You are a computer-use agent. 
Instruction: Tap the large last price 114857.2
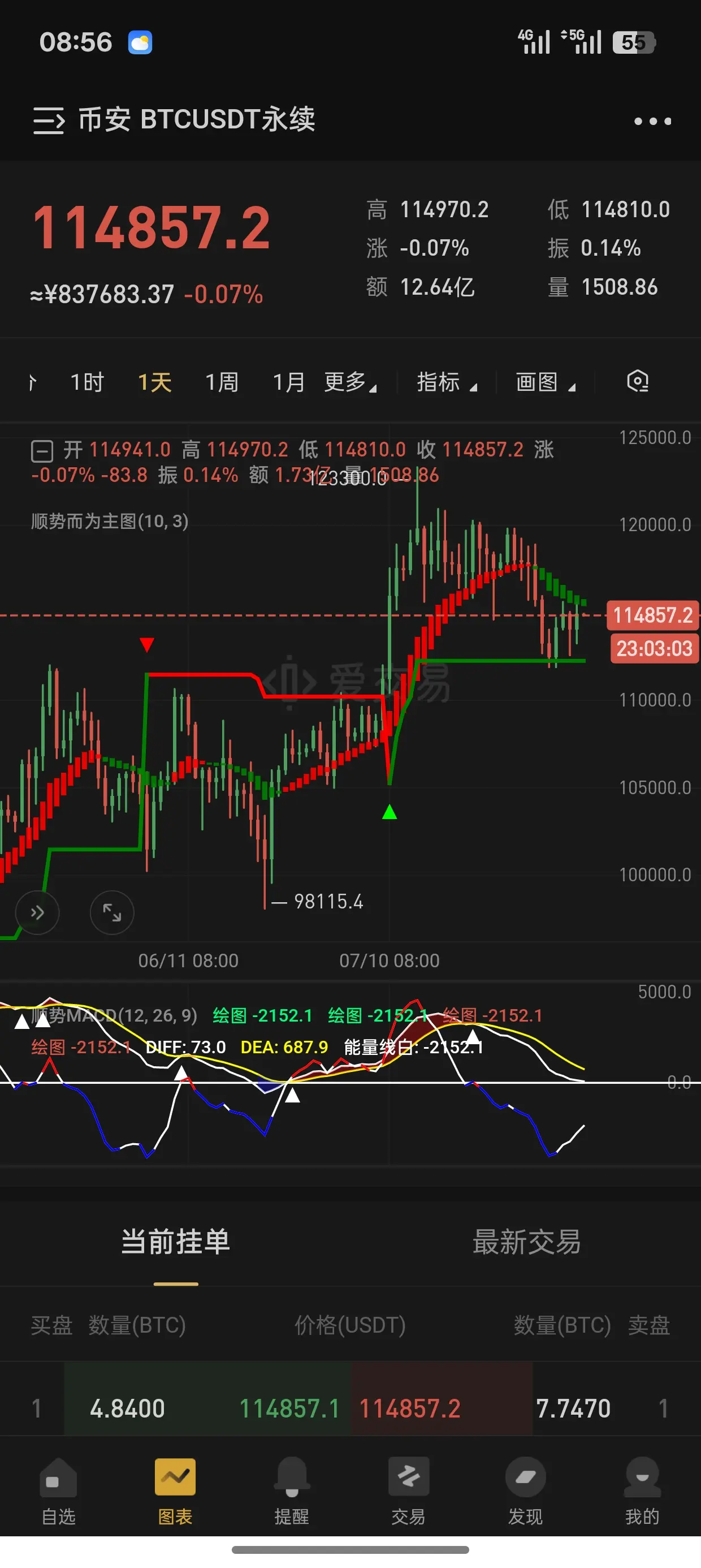[x=152, y=229]
